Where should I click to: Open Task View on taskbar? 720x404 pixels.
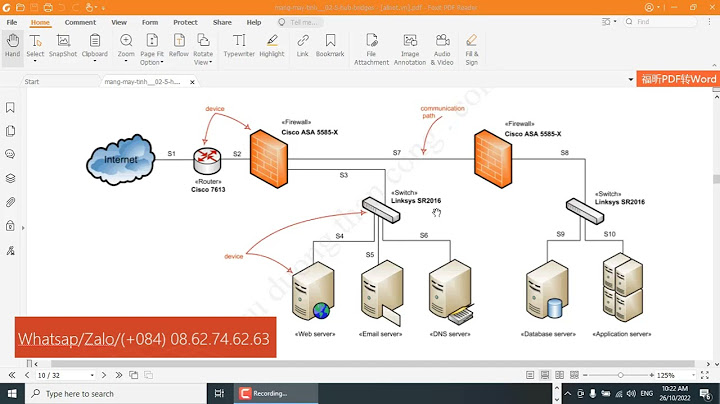pyautogui.click(x=219, y=393)
